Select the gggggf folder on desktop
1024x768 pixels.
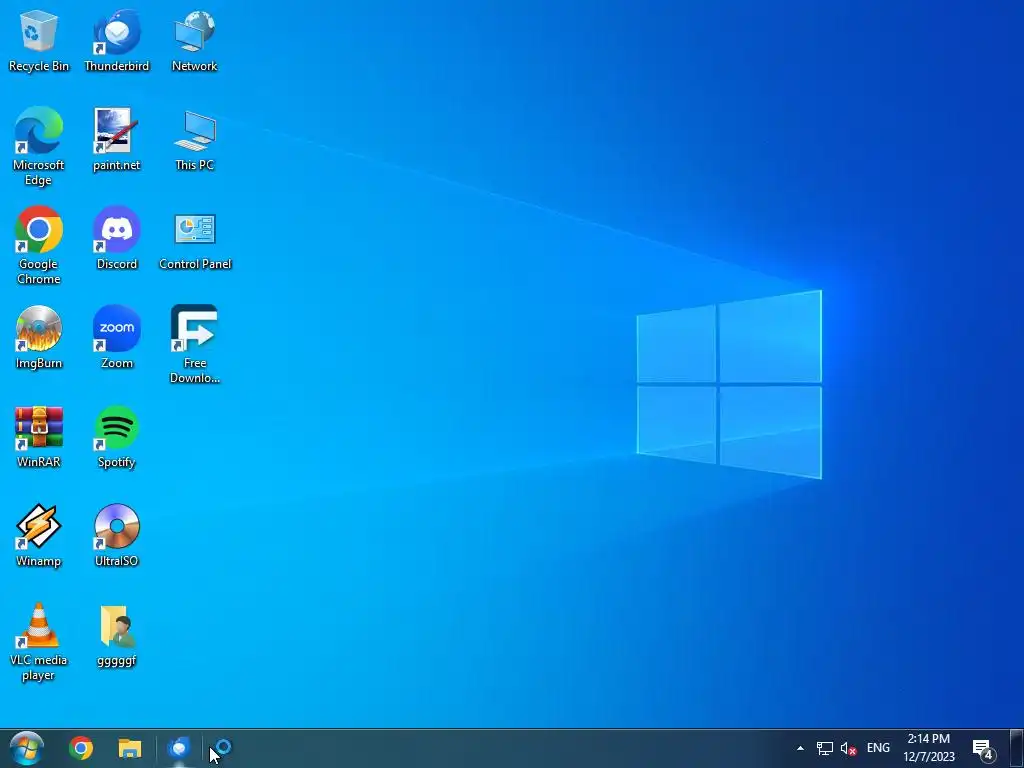point(116,635)
